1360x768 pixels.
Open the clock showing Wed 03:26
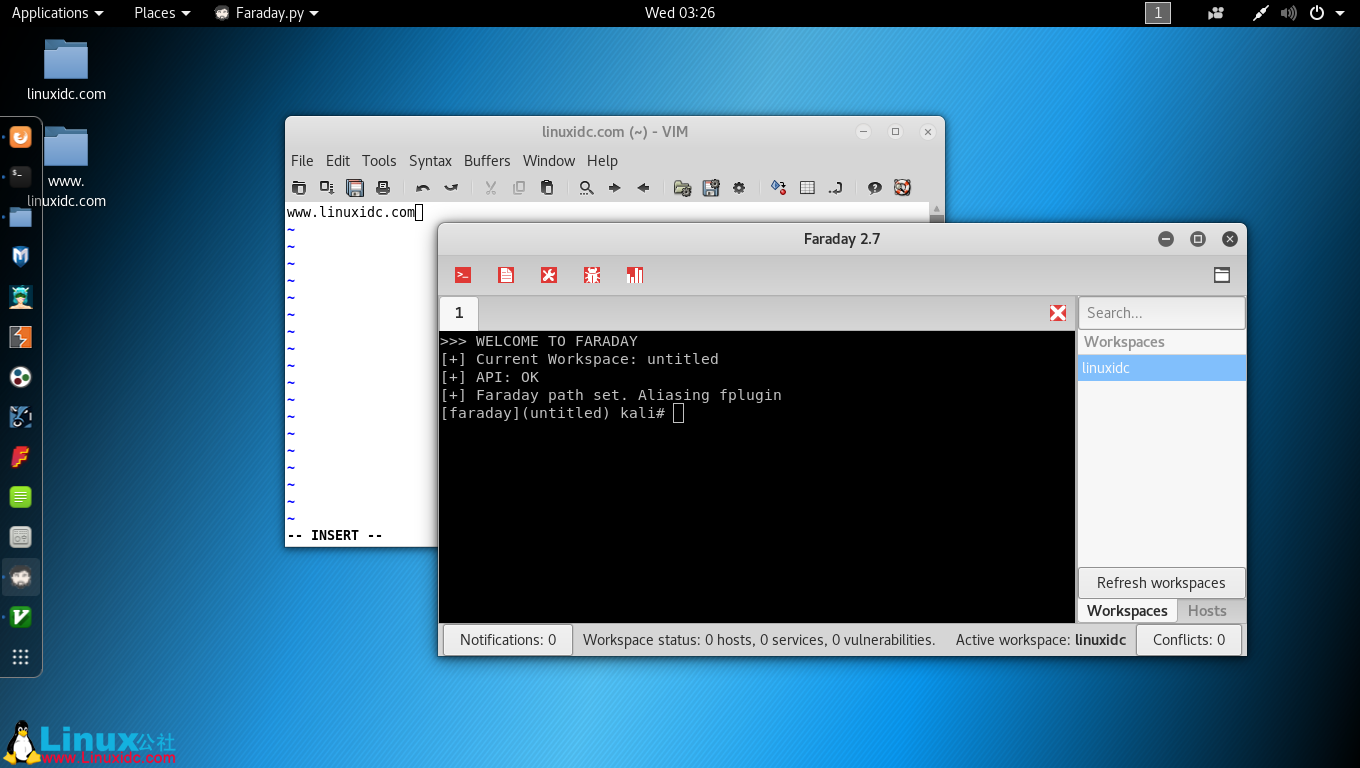tap(680, 13)
